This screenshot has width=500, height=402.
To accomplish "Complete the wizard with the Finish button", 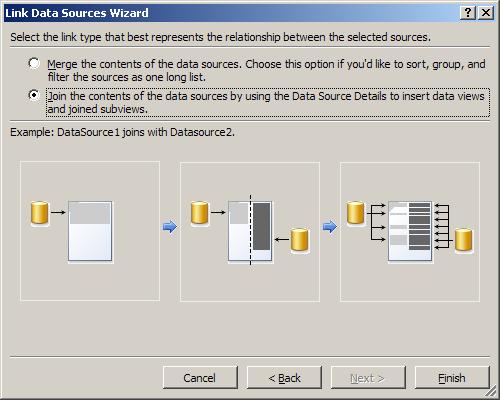I will point(452,378).
